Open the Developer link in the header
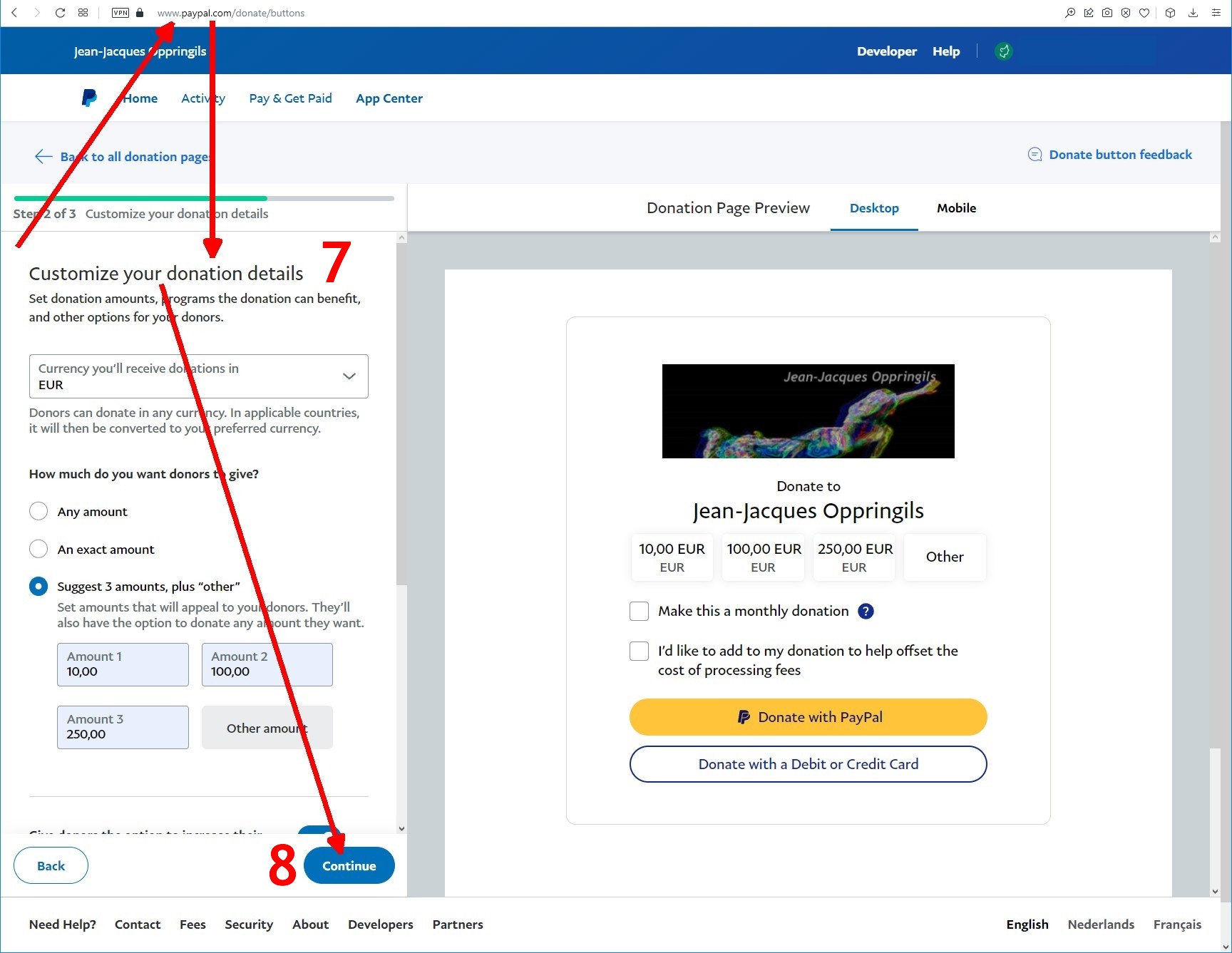Image resolution: width=1232 pixels, height=953 pixels. click(x=887, y=51)
